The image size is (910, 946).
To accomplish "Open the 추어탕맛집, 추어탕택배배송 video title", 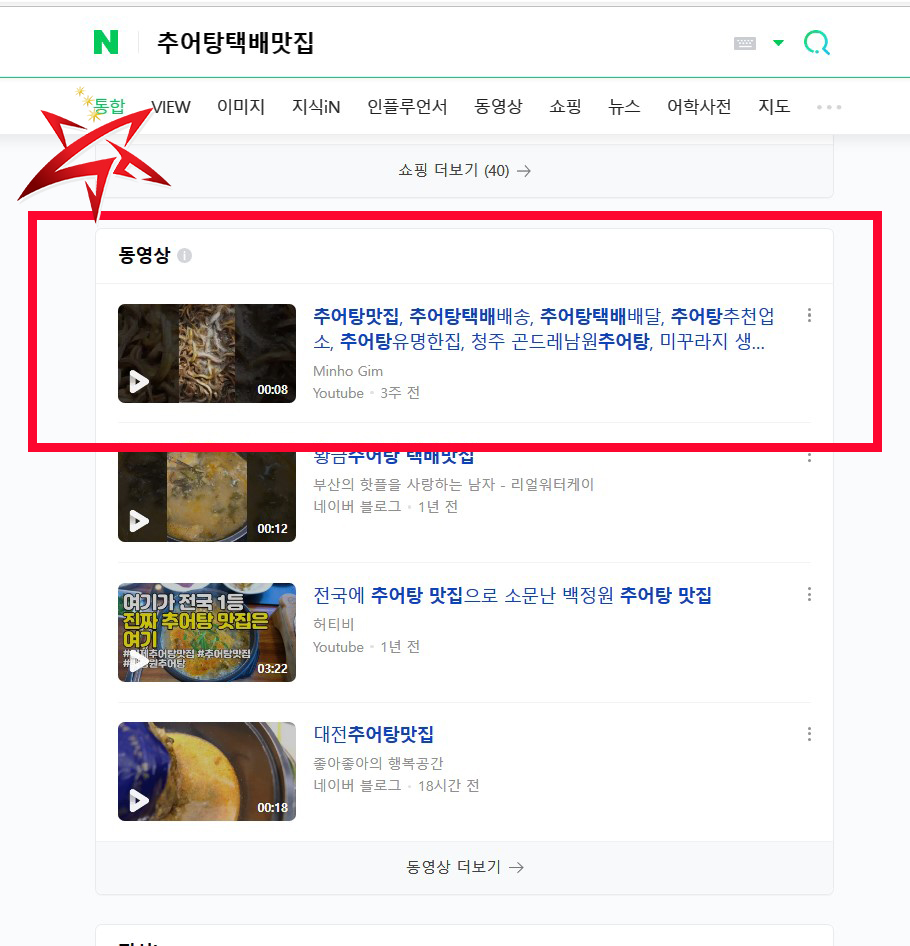I will point(543,329).
